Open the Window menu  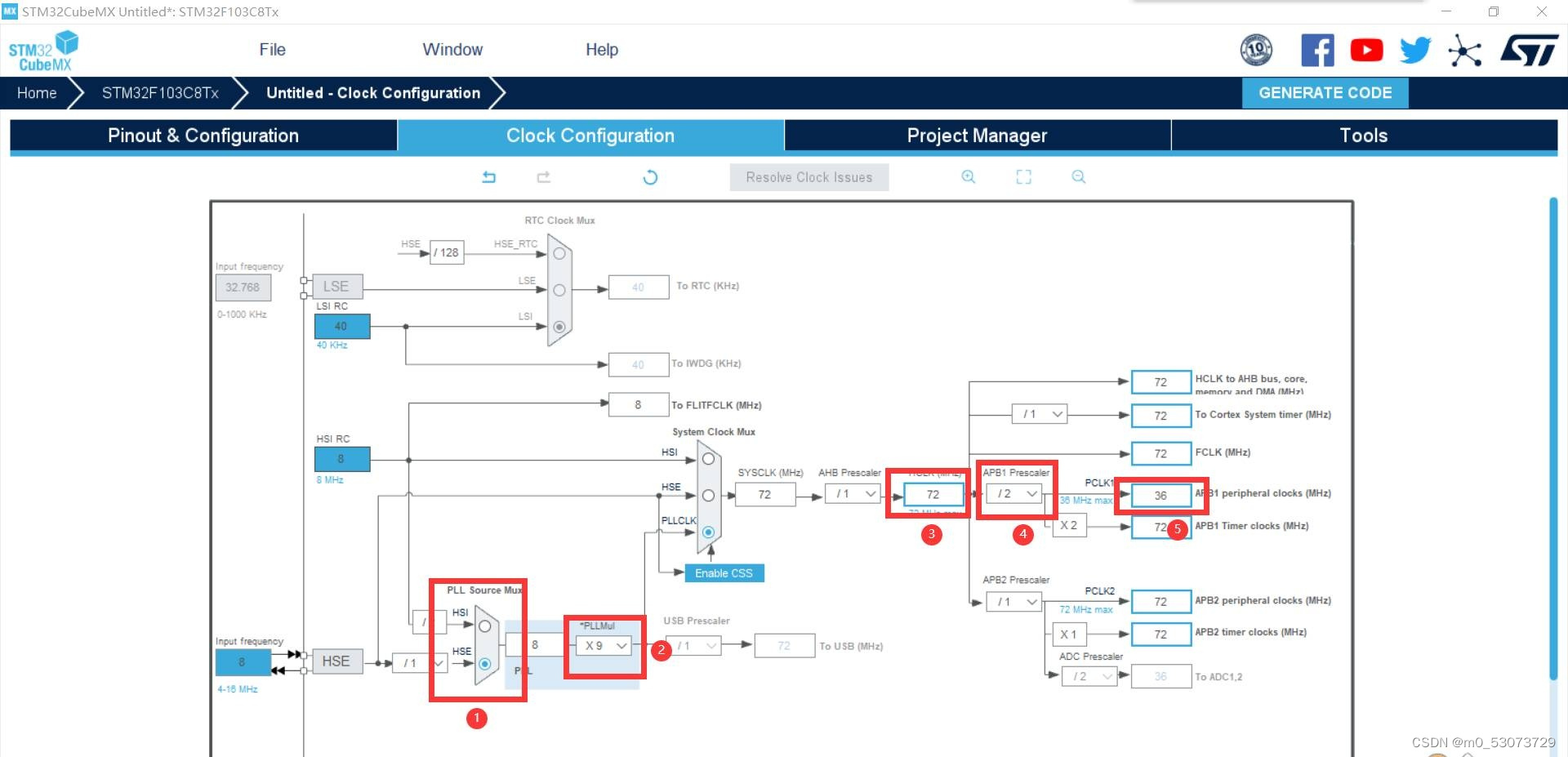click(452, 50)
